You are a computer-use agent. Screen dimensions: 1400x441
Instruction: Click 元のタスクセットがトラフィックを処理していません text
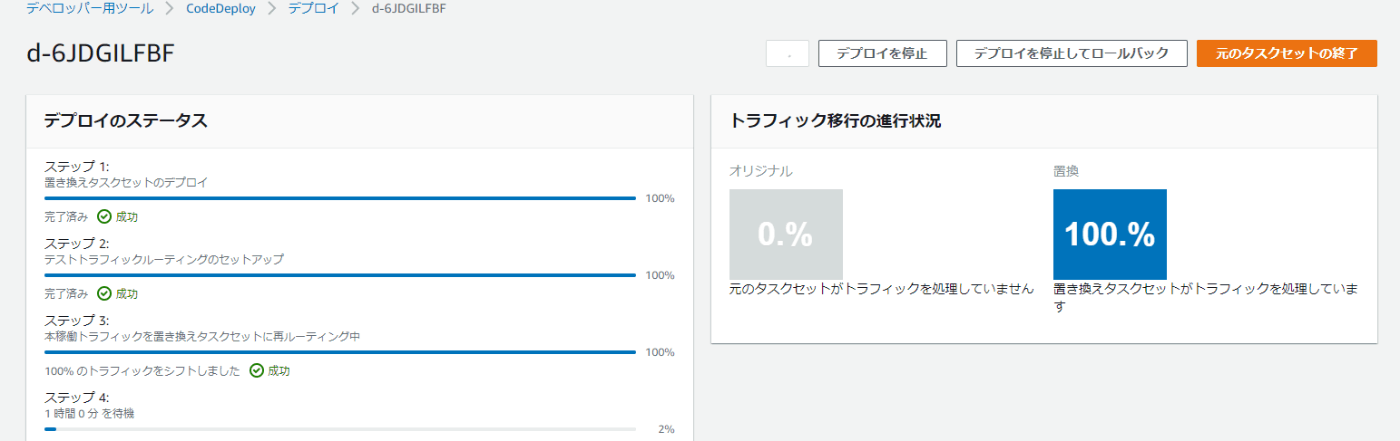881,289
